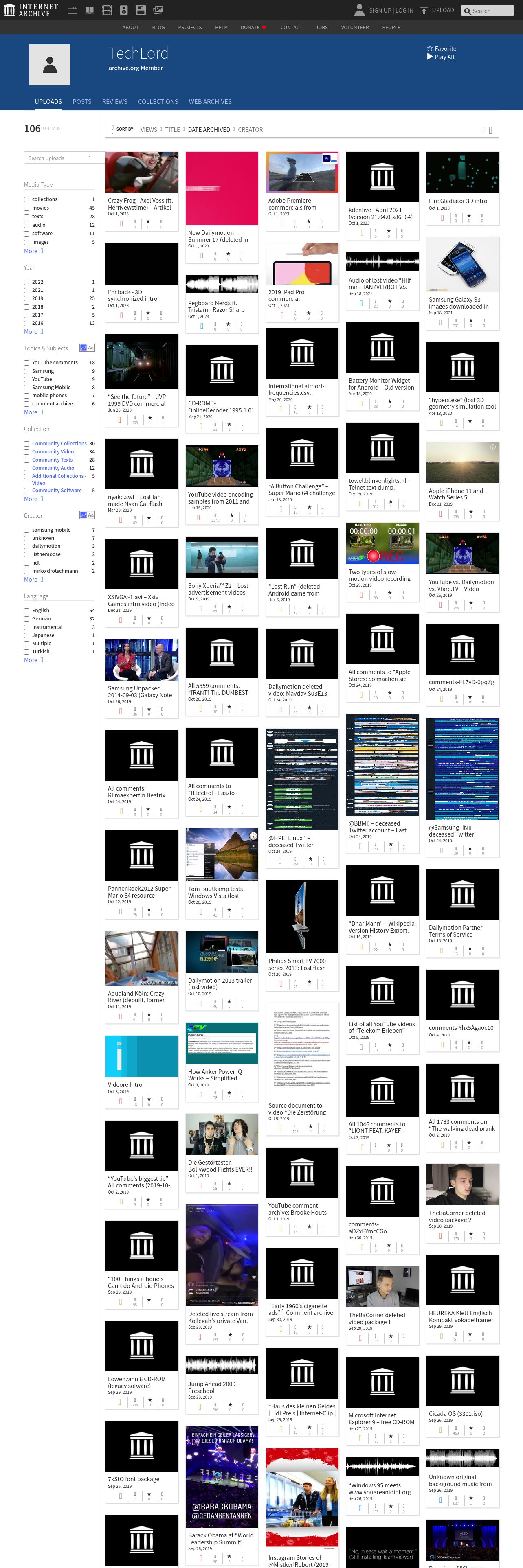Open the Community Collections link
The image size is (523, 1568).
(59, 444)
